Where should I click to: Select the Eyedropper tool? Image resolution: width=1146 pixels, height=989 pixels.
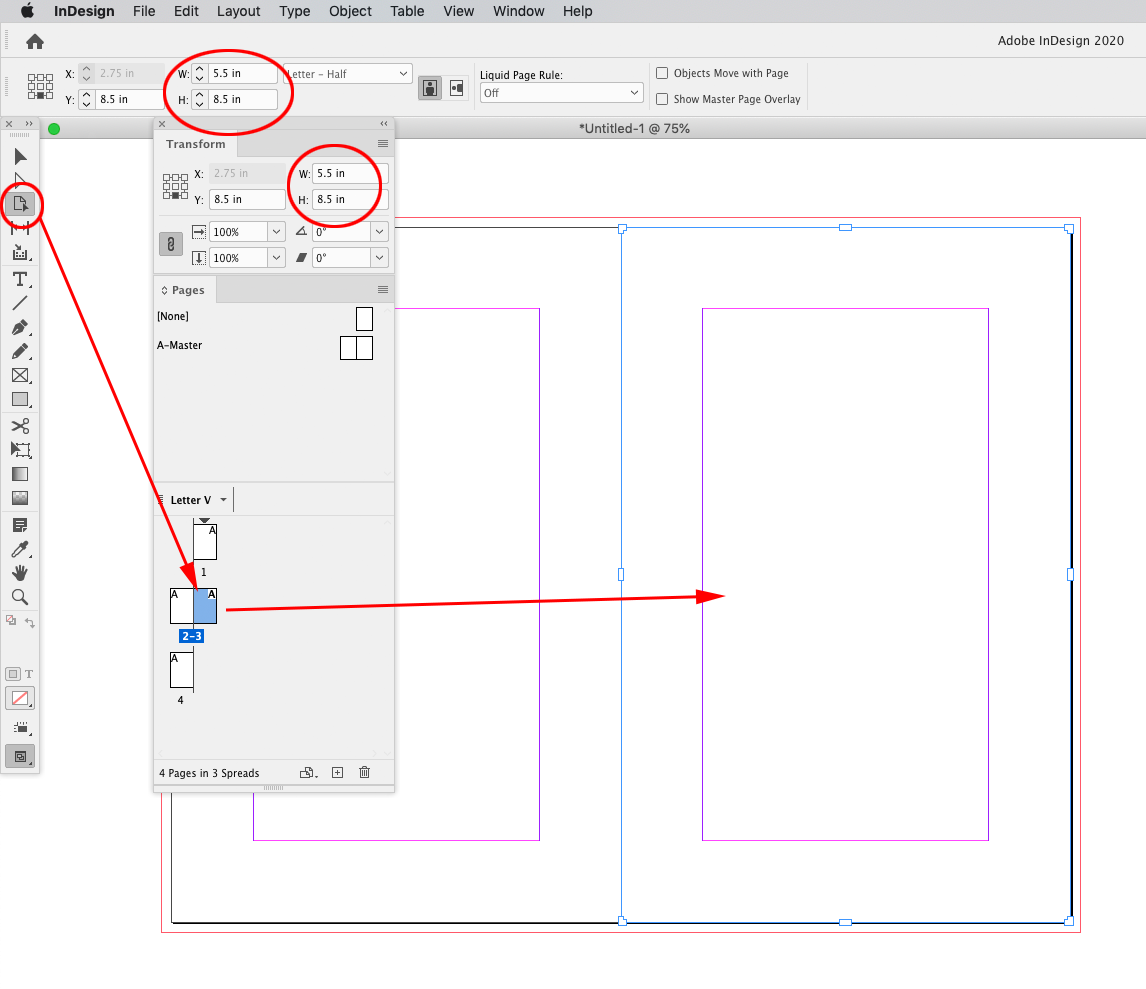point(20,549)
